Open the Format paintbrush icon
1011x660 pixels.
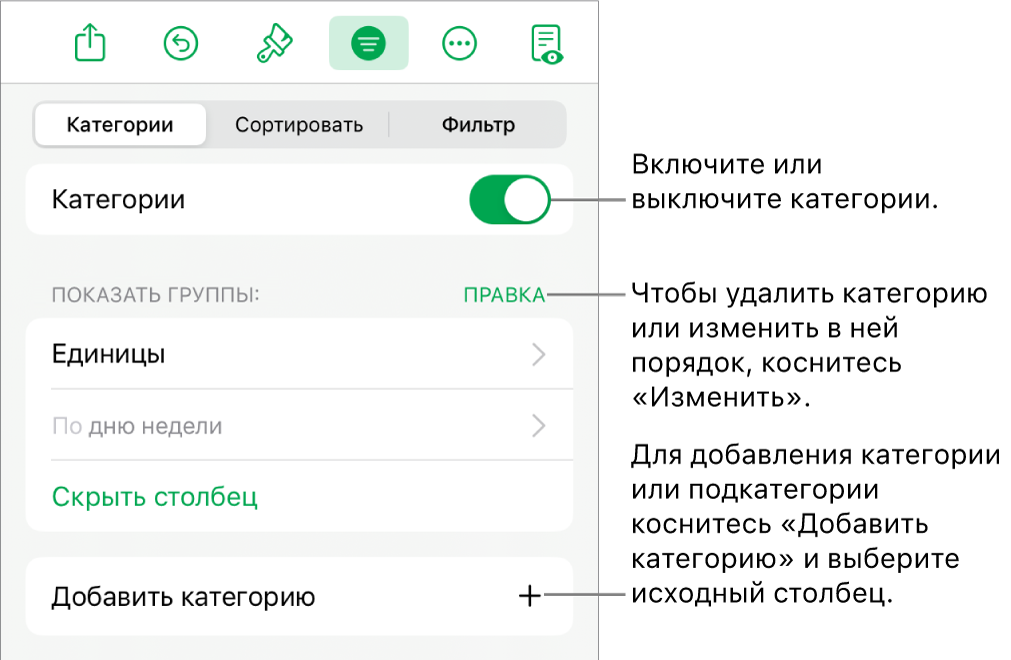click(275, 43)
